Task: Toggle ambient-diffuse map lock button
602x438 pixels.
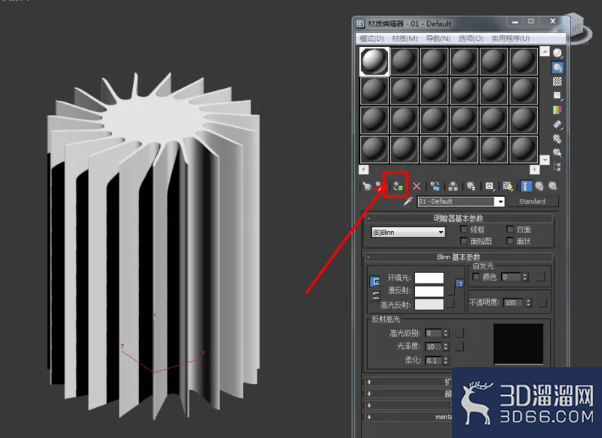Action: pyautogui.click(x=460, y=283)
